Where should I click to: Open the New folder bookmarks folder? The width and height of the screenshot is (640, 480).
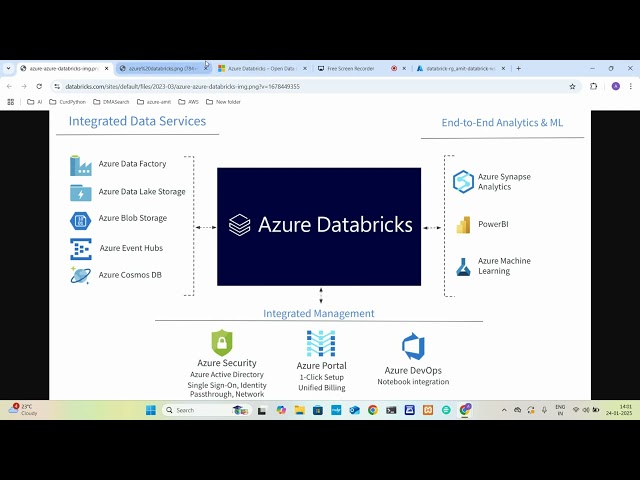click(x=223, y=102)
